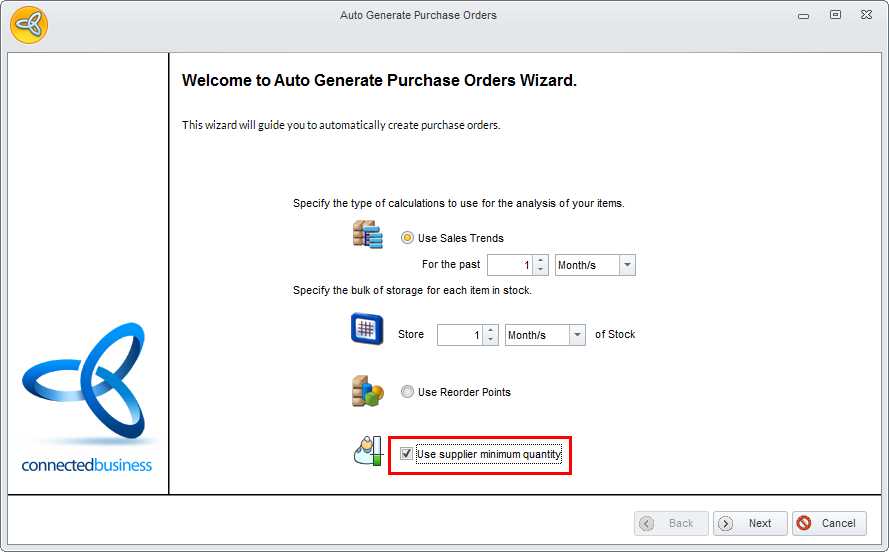889x552 pixels.
Task: Click the disabled Back button
Action: [x=671, y=523]
